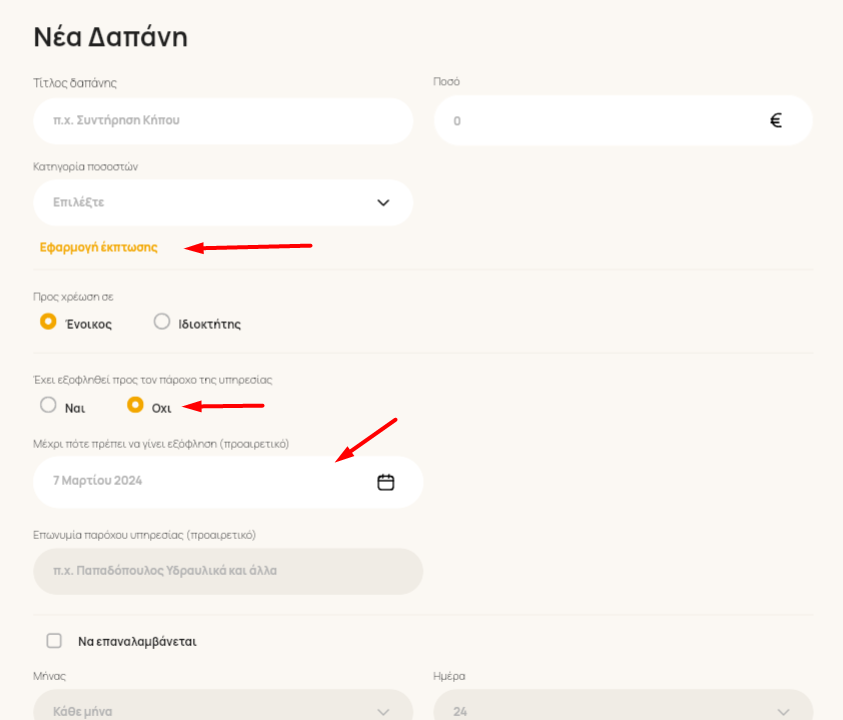Choose Ναι for payment to provider
Screen dimensions: 843x720
(48, 405)
